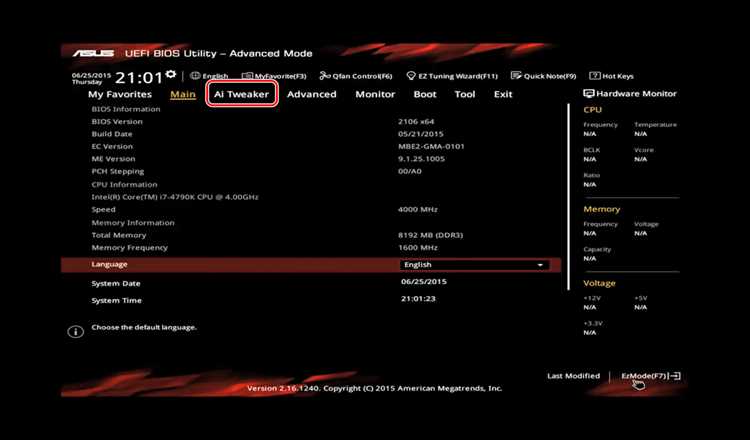750x440 pixels.
Task: Click the Memory Frequency 1600 MHz value
Action: point(418,248)
